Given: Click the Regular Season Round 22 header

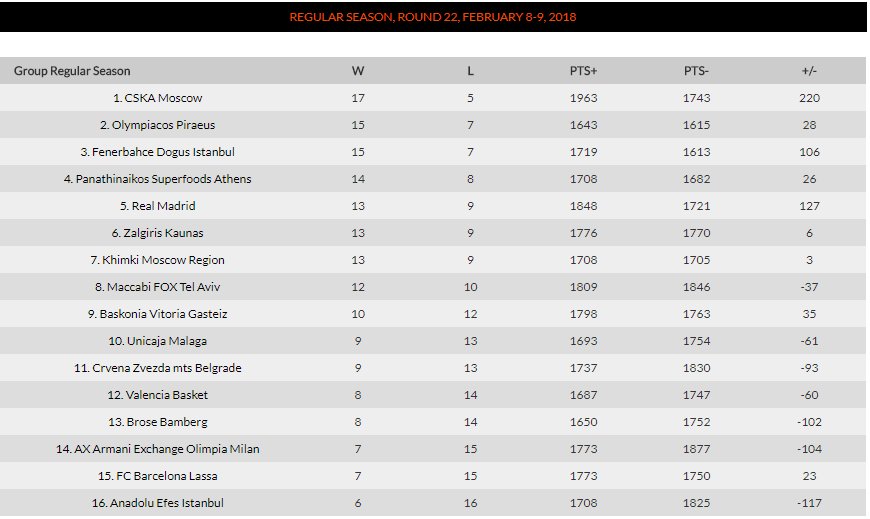Looking at the screenshot, I should [433, 17].
